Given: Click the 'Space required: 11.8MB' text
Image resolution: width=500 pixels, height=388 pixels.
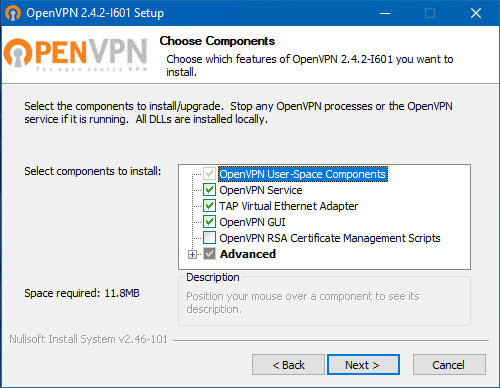Looking at the screenshot, I should pyautogui.click(x=82, y=293).
